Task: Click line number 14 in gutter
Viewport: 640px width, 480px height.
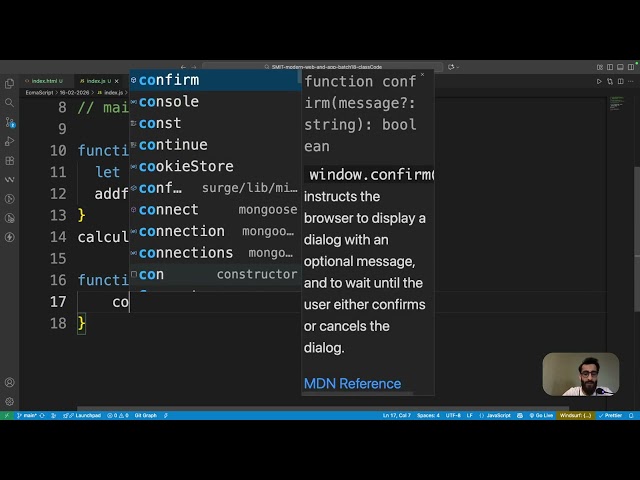Action: pos(58,237)
